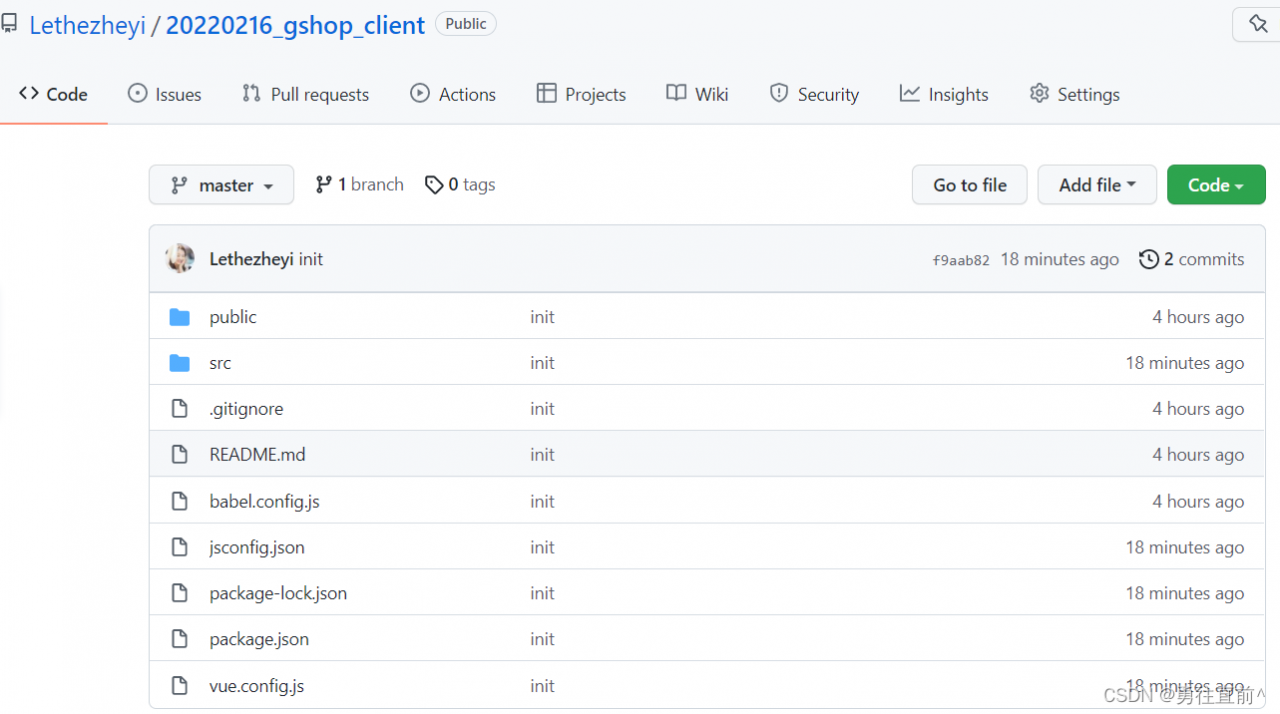Open the public folder
This screenshot has width=1280, height=714.
tap(233, 317)
